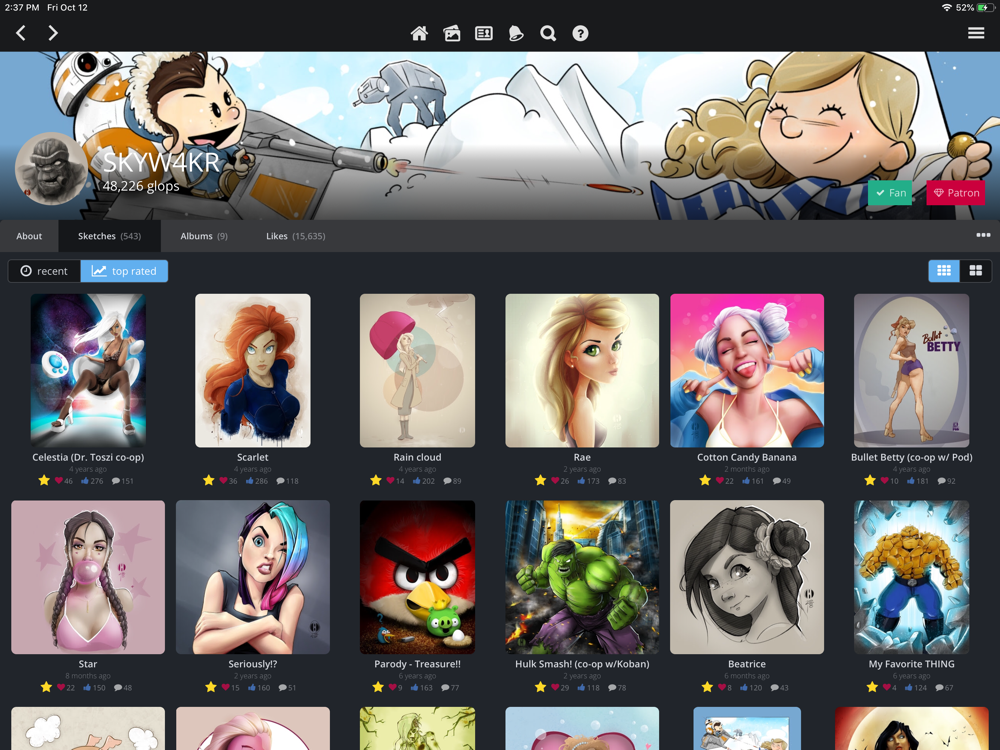Open the Scarlet sketch thumbnail
This screenshot has height=750, width=1000.
click(253, 371)
